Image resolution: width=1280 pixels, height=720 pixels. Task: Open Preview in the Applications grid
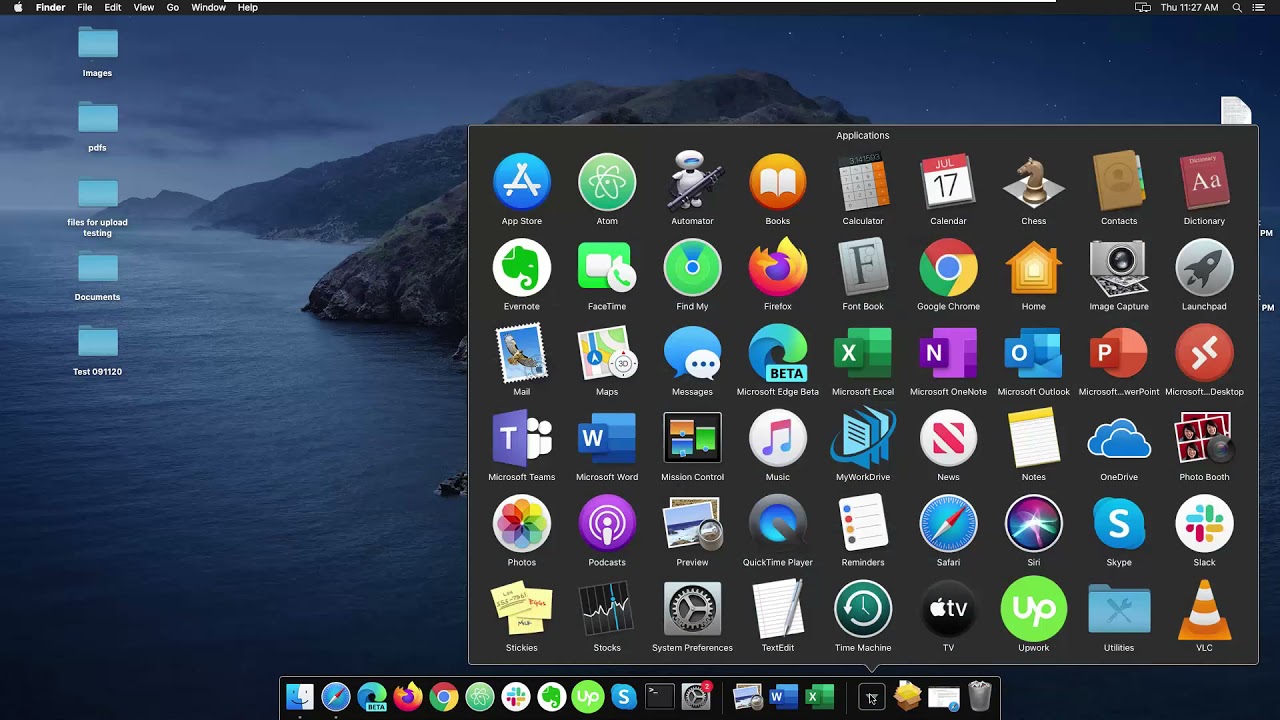[692, 524]
